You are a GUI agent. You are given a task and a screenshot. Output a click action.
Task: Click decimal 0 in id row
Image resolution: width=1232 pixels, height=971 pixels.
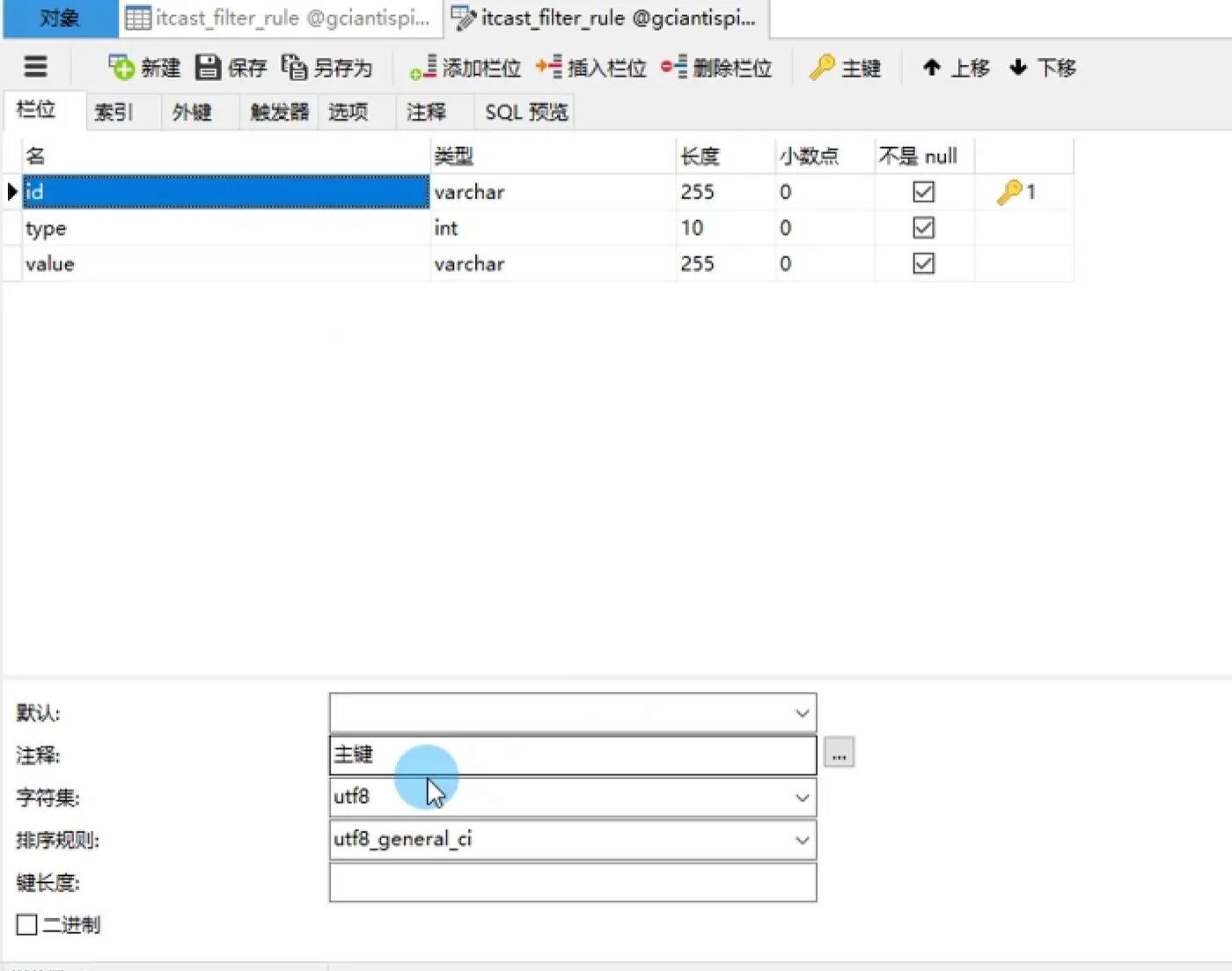click(x=825, y=192)
